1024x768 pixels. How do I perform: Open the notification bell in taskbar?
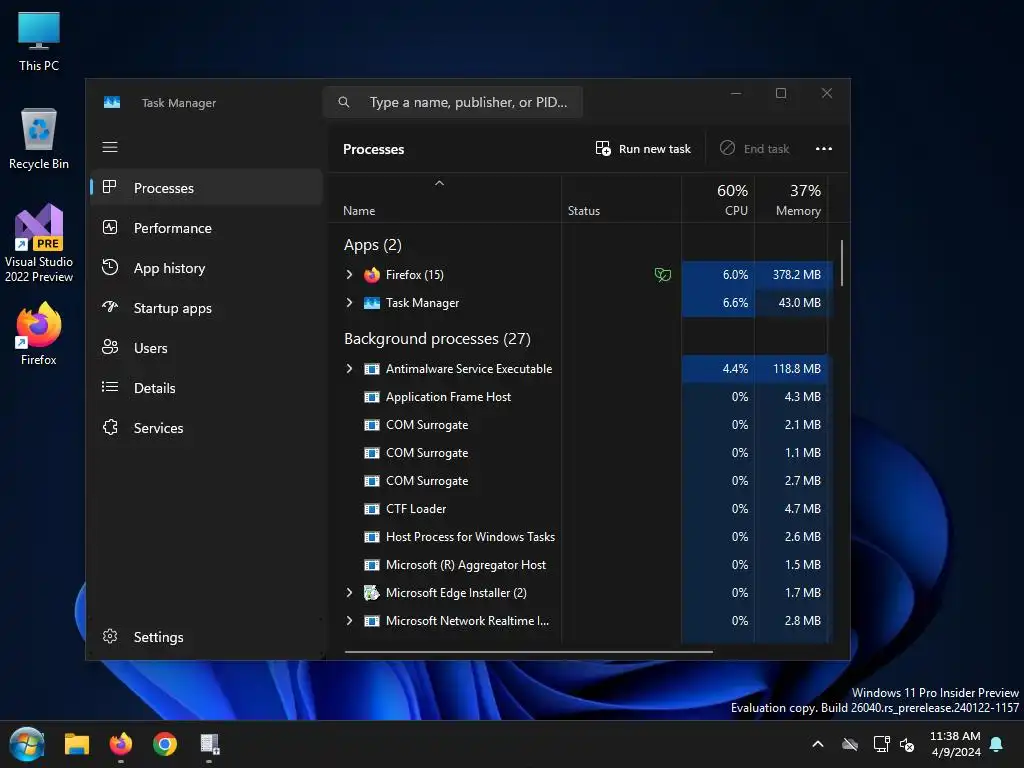(996, 744)
